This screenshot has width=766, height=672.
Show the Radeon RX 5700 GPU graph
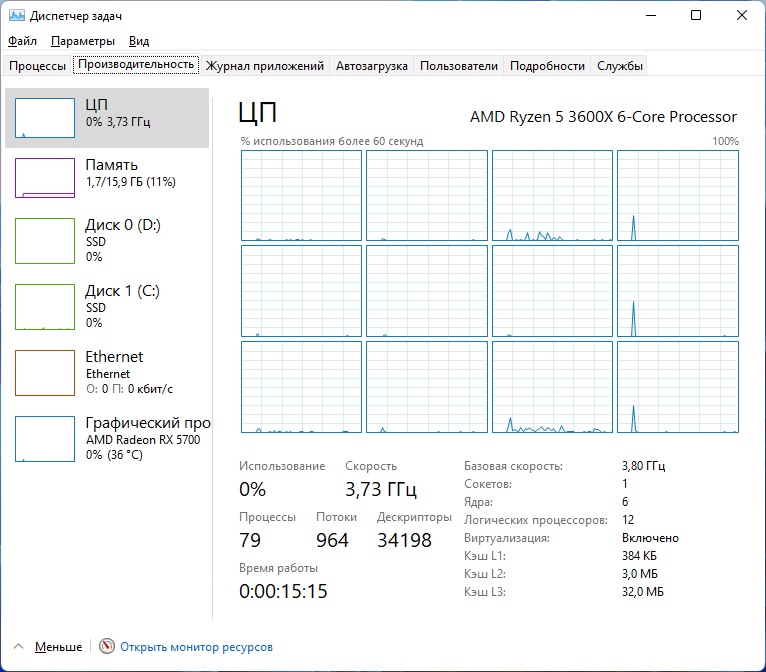point(45,439)
